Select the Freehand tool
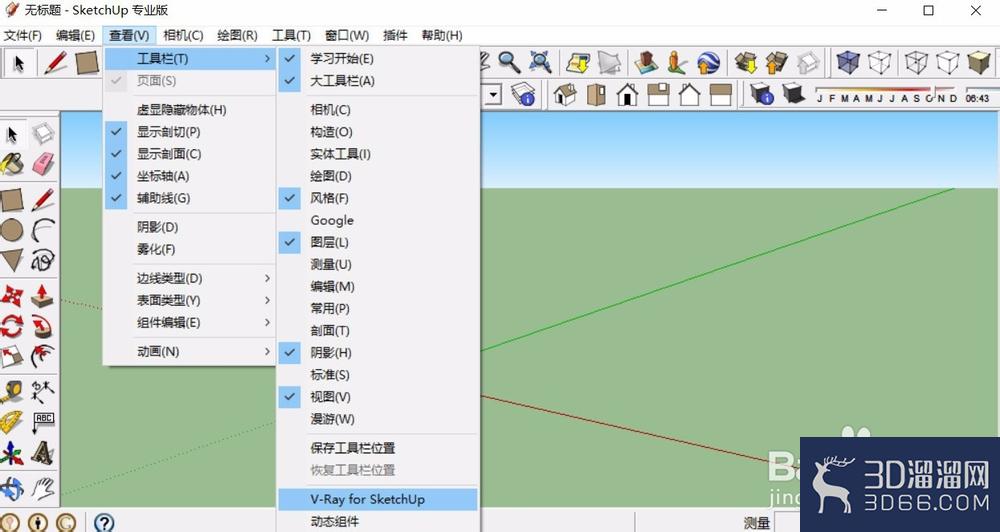This screenshot has height=532, width=1000. [x=42, y=260]
